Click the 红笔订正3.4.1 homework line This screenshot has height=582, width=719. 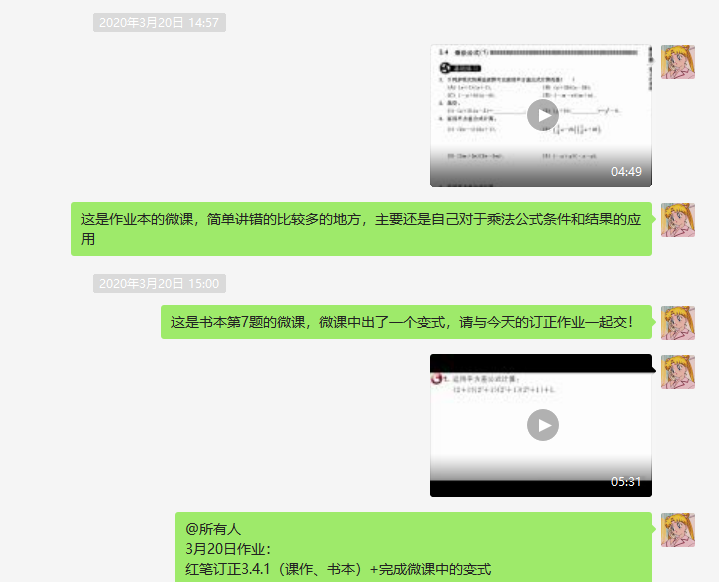point(338,569)
